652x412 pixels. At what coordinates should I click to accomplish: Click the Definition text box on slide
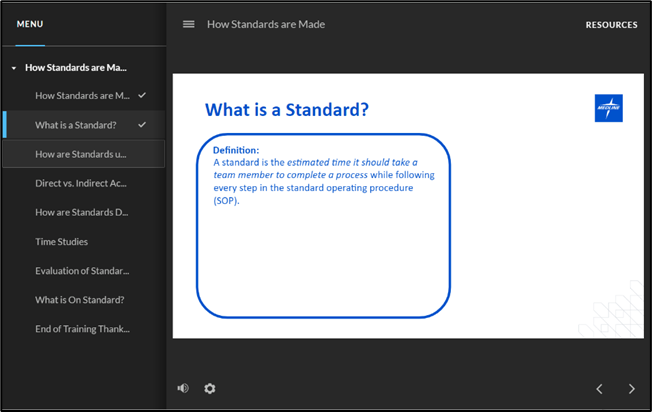point(323,225)
